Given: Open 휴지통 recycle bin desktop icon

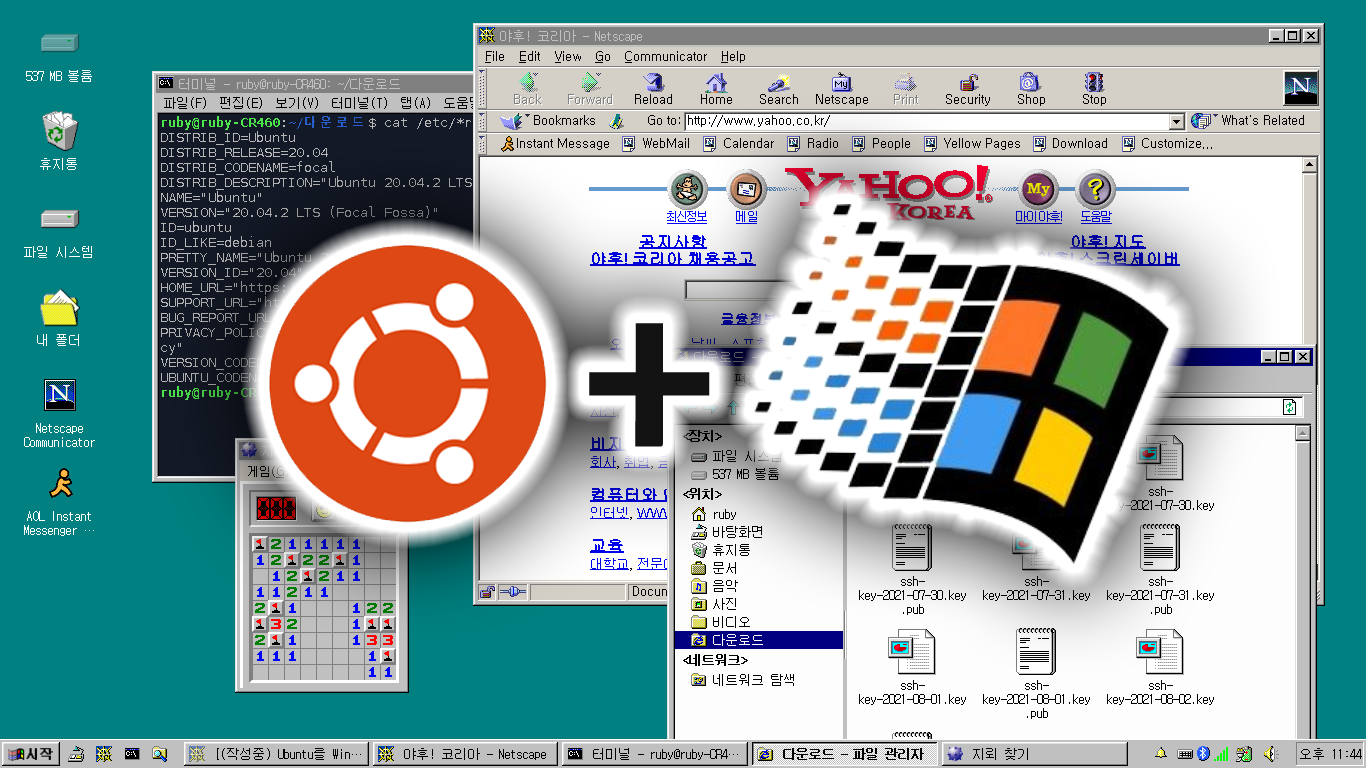Looking at the screenshot, I should 59,141.
